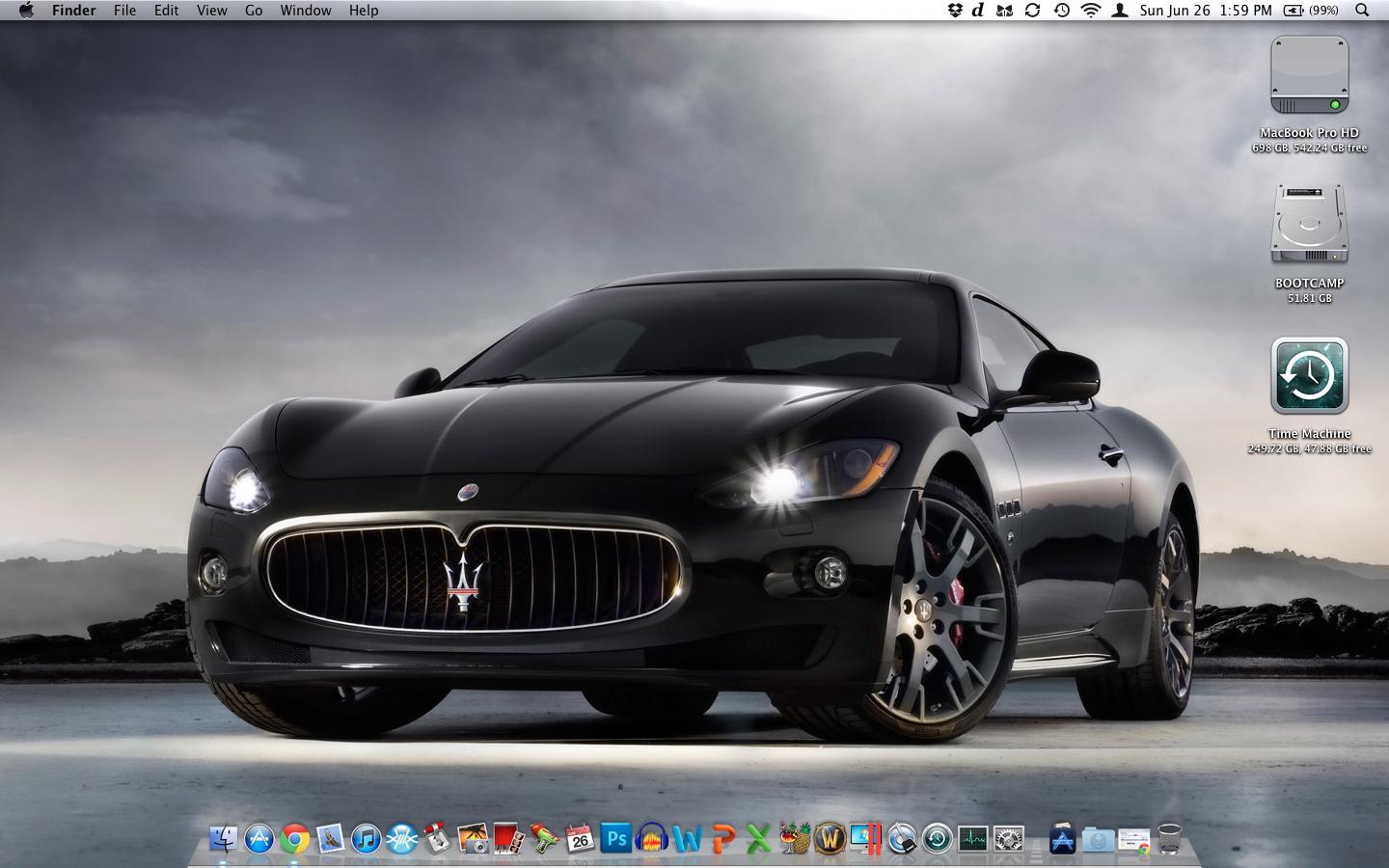
Task: Select the BOOTCAMP drive icon
Action: tap(1309, 225)
